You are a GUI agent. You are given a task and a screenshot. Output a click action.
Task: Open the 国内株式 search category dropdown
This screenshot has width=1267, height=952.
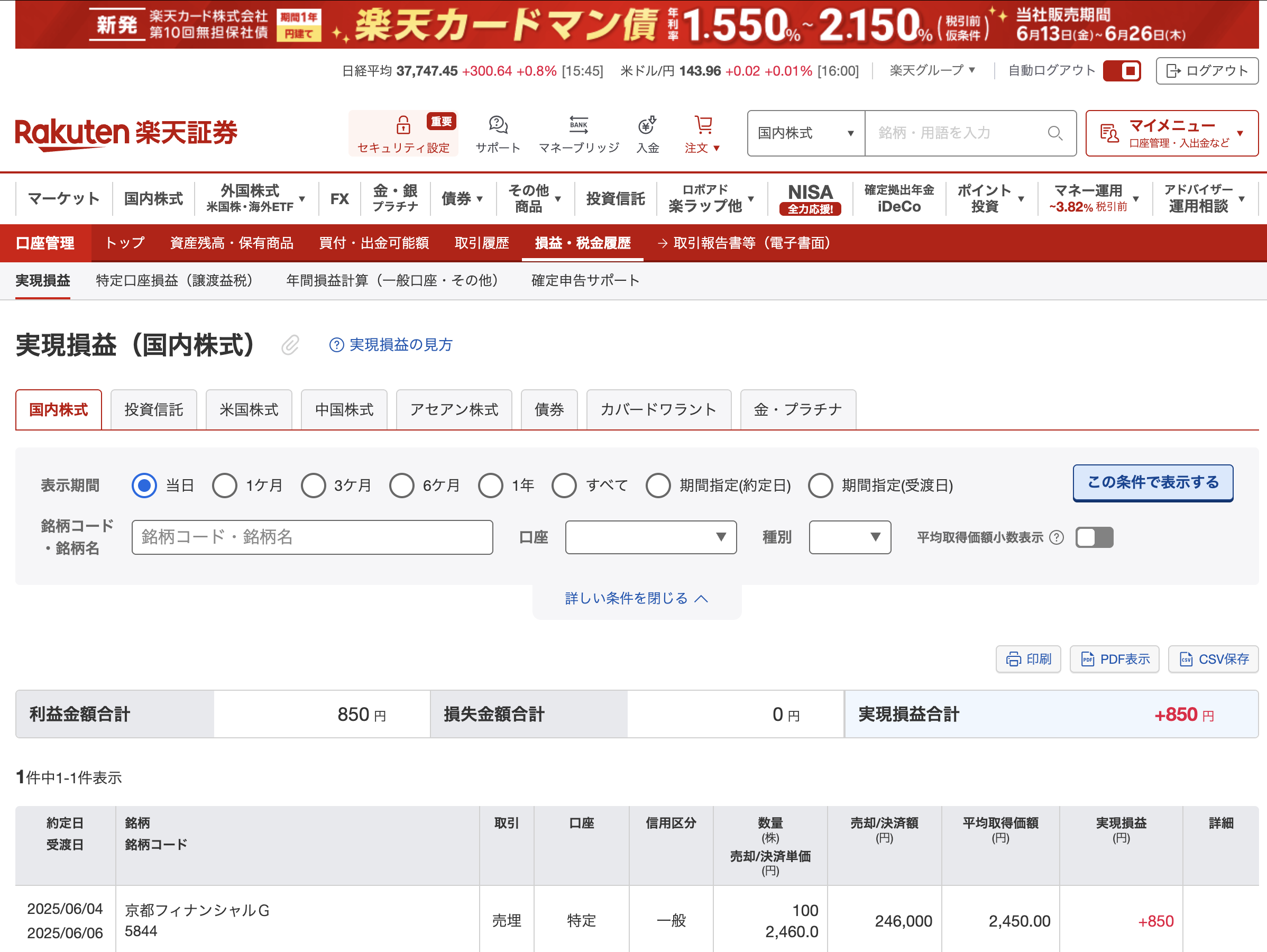(x=806, y=133)
